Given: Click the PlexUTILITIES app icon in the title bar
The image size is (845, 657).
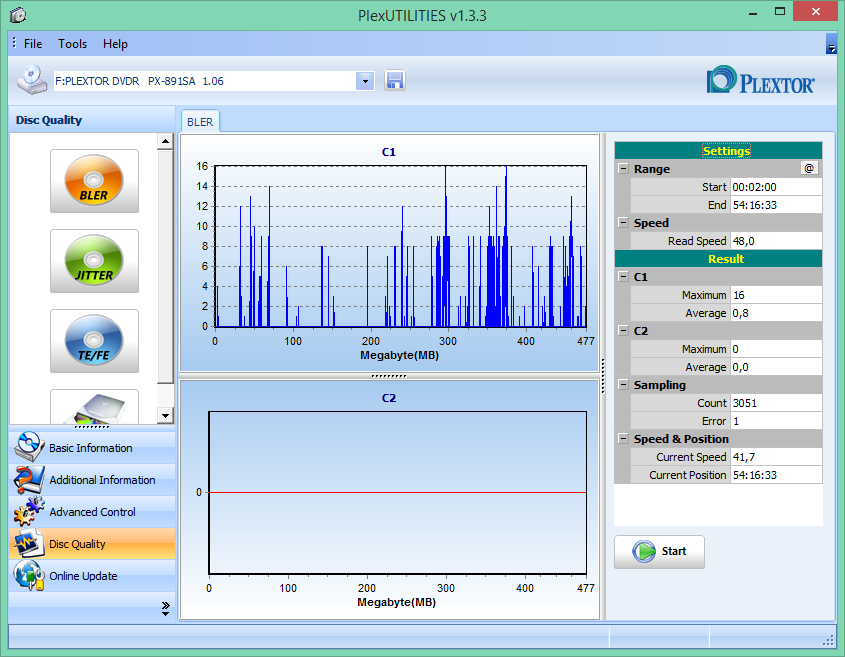Looking at the screenshot, I should tap(18, 15).
